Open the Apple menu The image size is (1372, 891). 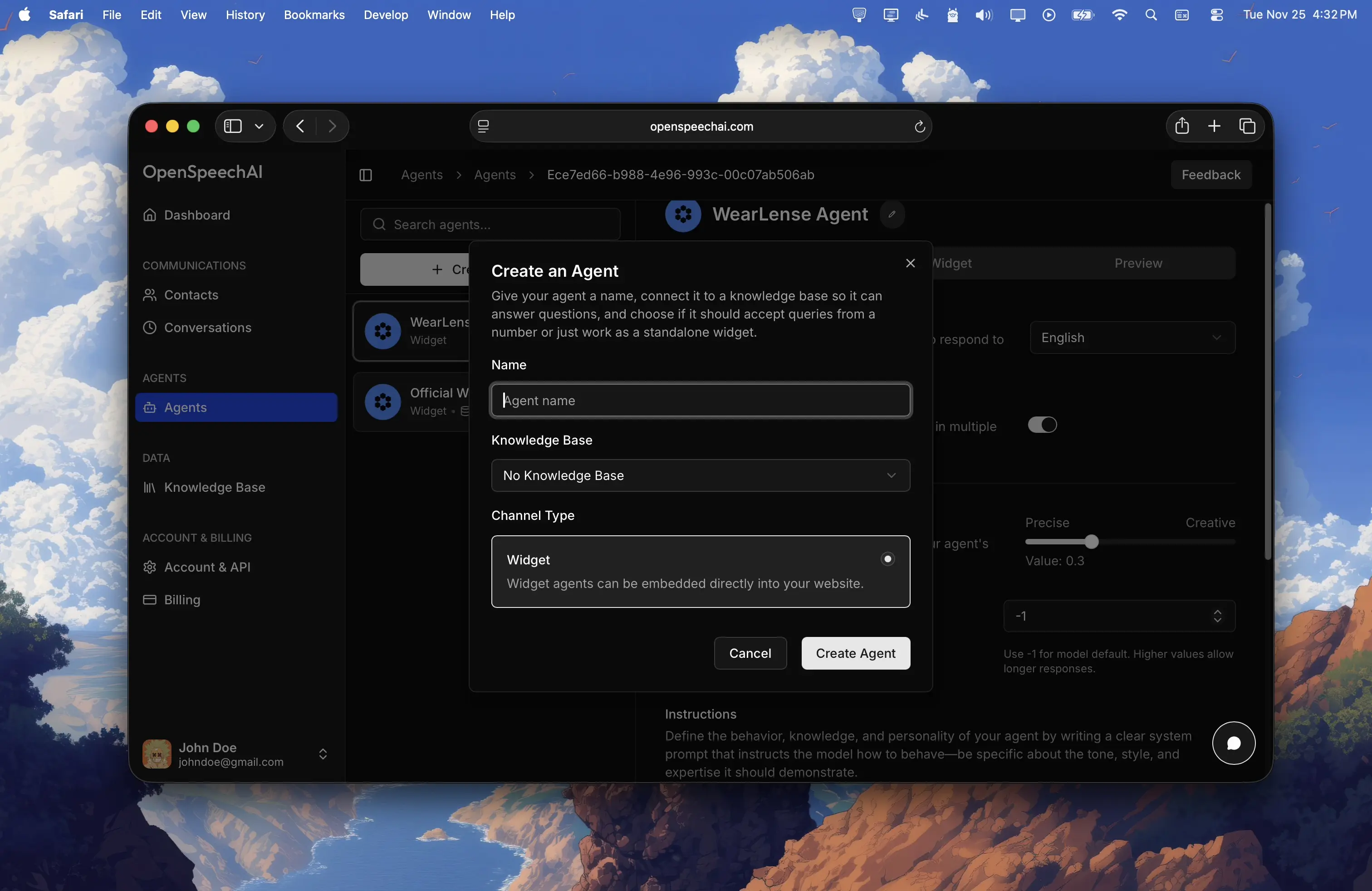pyautogui.click(x=25, y=15)
